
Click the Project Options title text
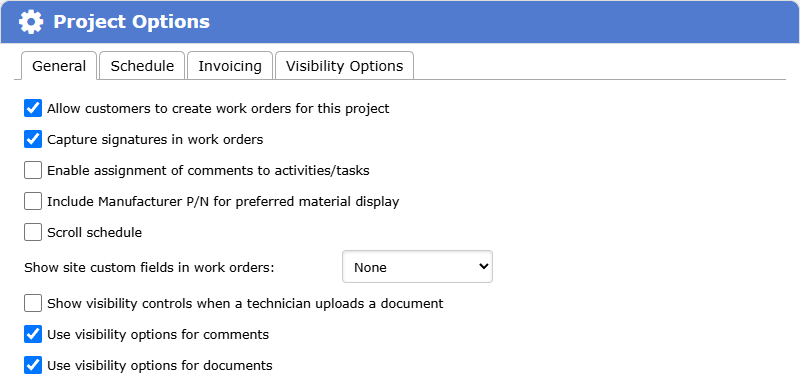click(x=132, y=22)
